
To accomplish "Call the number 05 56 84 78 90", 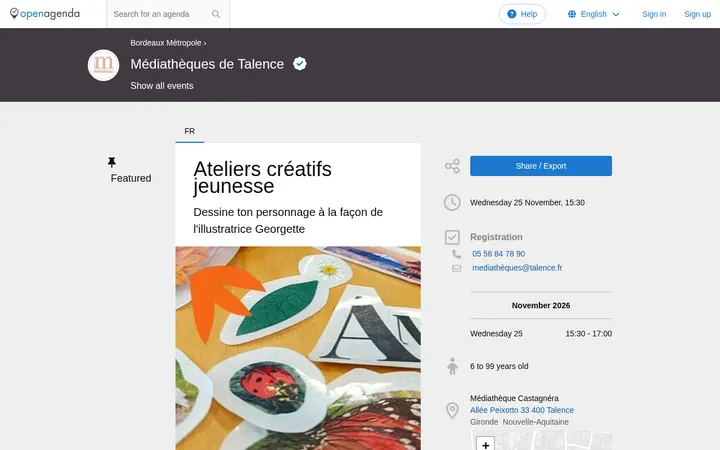I will 499,254.
